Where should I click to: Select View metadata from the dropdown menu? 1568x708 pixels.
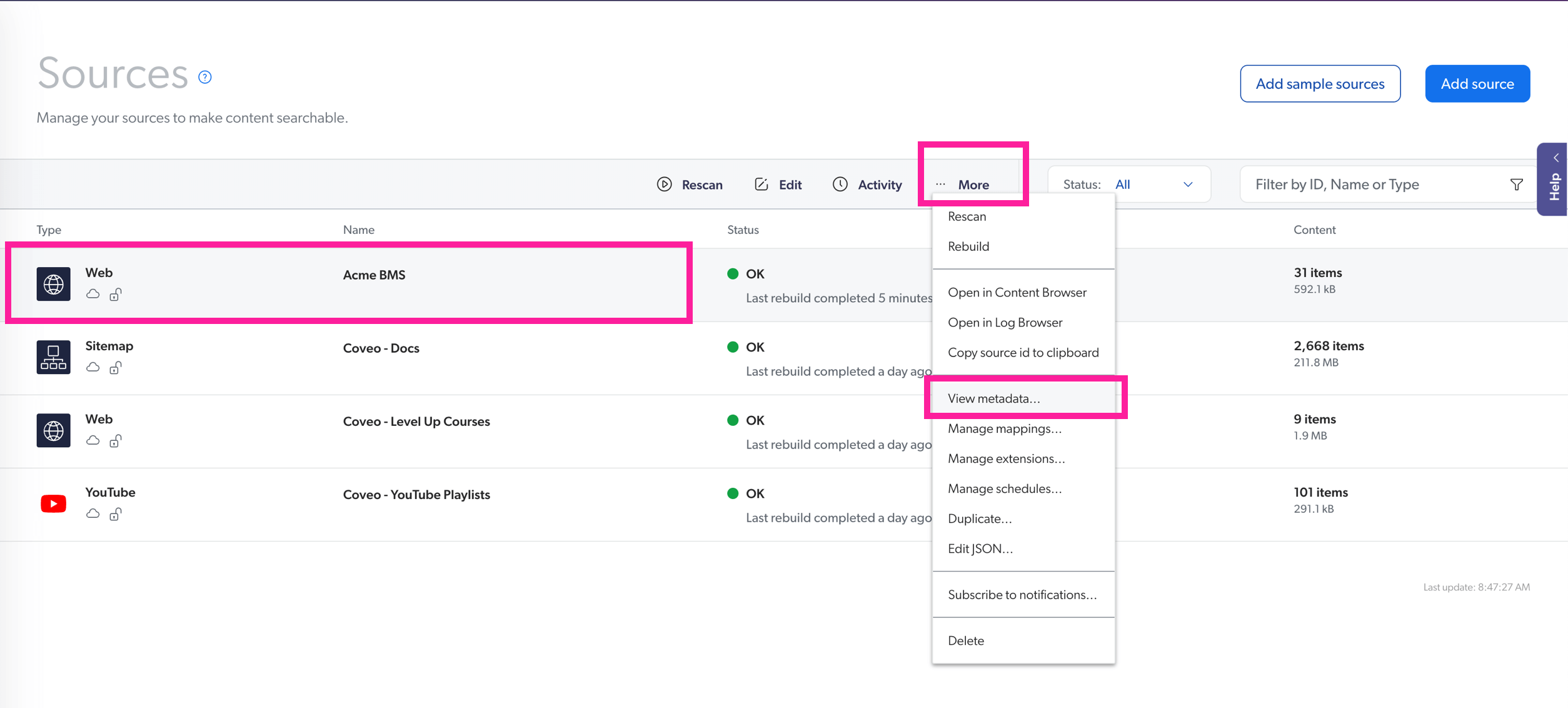(993, 398)
